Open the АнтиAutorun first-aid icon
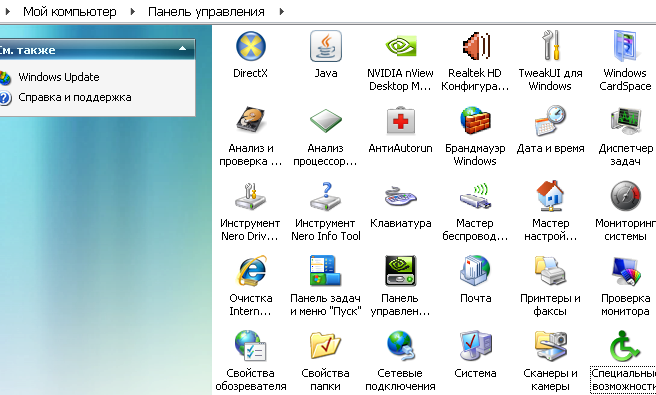This screenshot has height=395, width=656. tap(400, 121)
